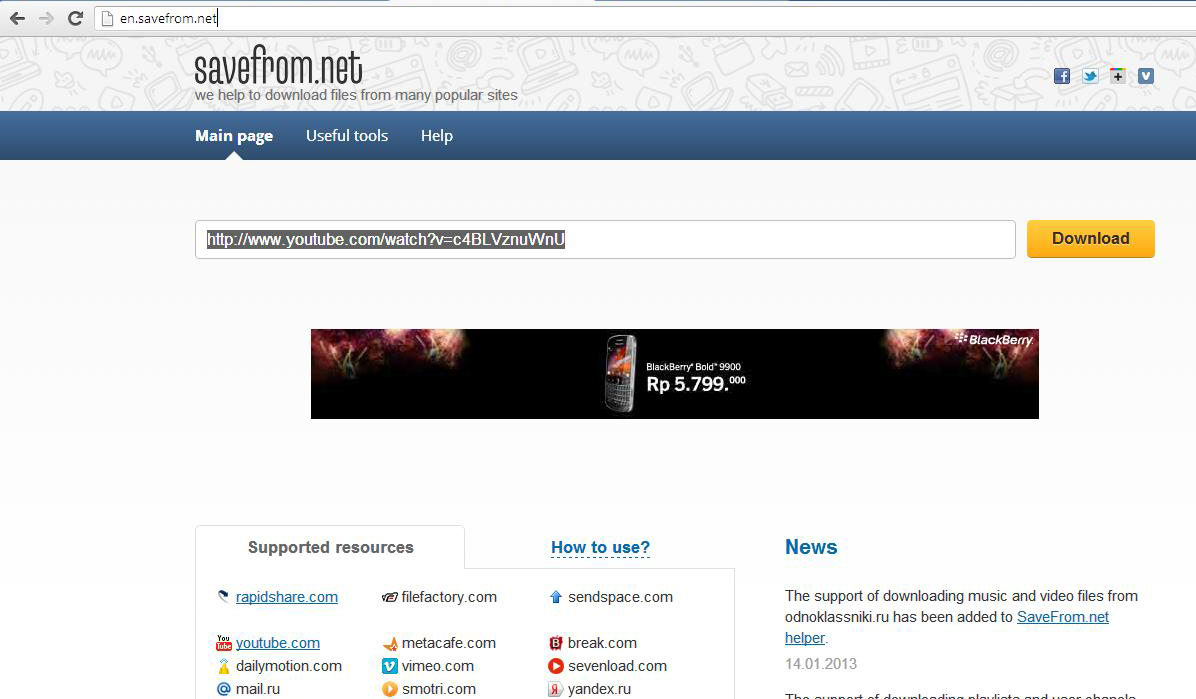
Task: Click the smotri.com icon
Action: (390, 689)
